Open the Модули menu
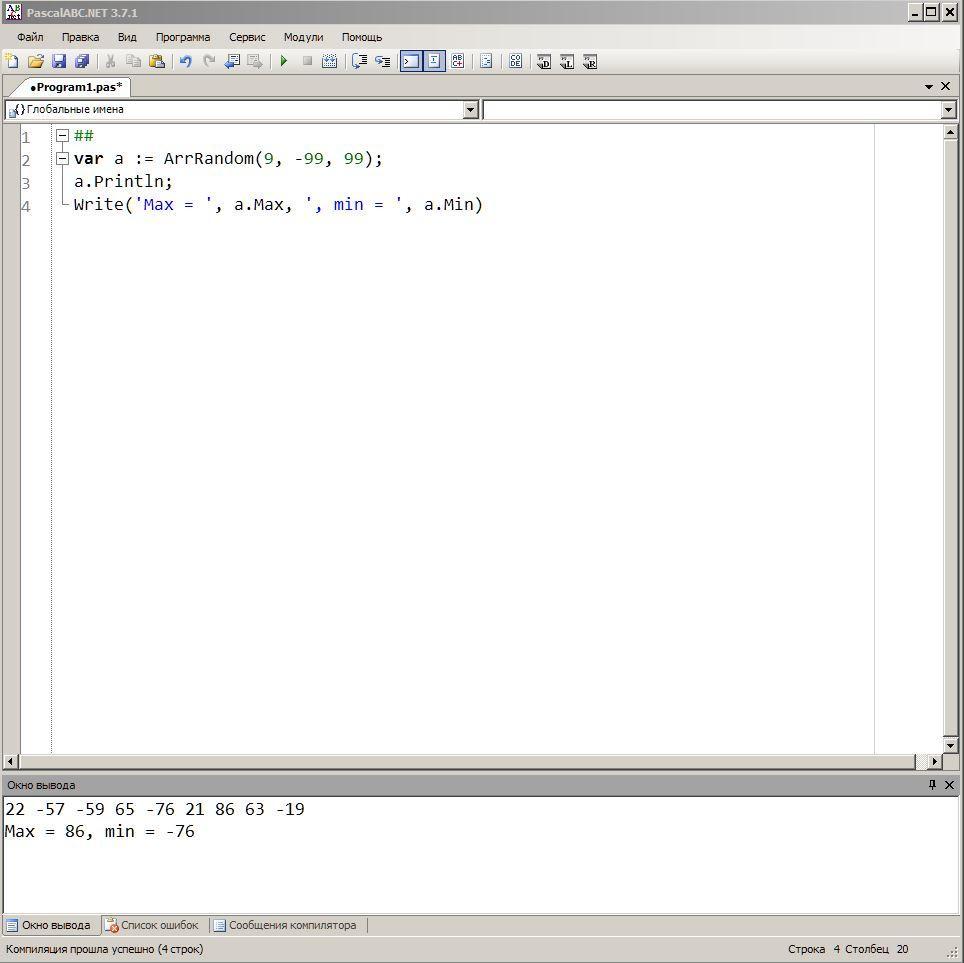Viewport: 964px width, 963px height. tap(303, 37)
